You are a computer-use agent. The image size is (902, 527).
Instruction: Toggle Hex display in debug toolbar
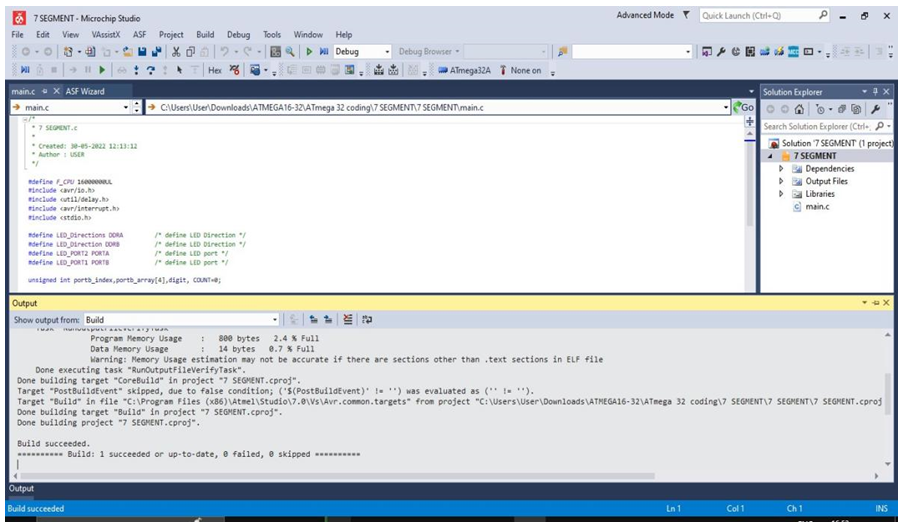214,70
